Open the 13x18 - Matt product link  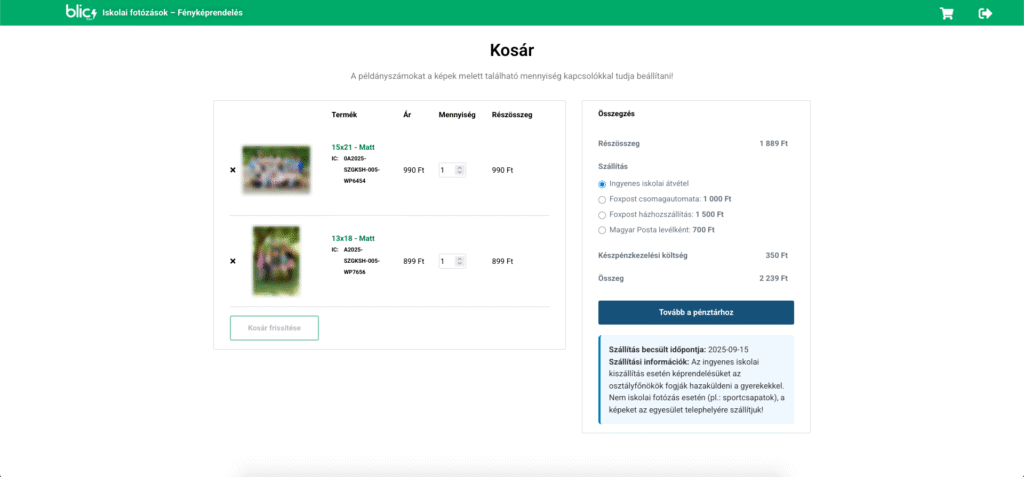[x=353, y=238]
